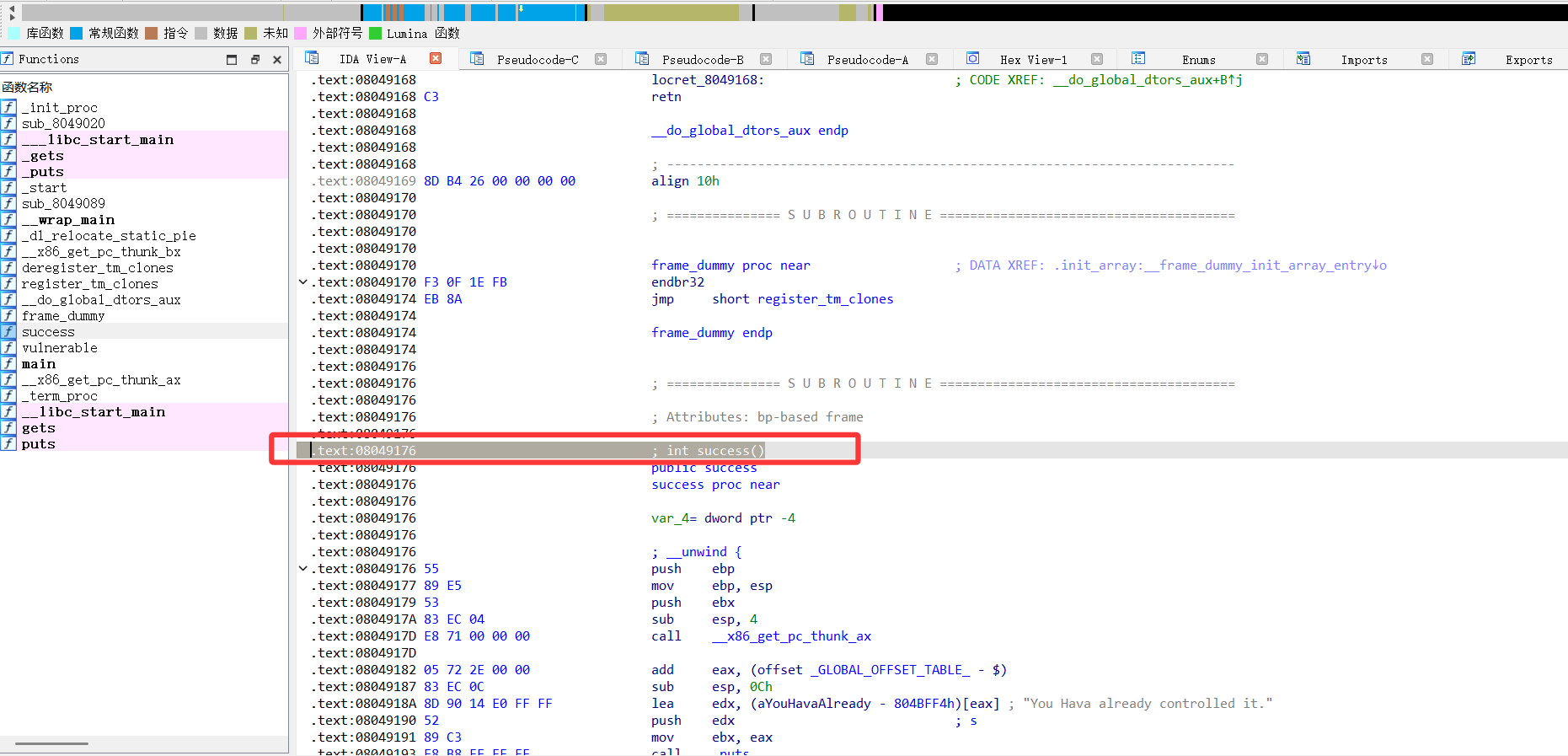1568x756 pixels.
Task: Select __wrap_main in function list
Action: point(68,219)
